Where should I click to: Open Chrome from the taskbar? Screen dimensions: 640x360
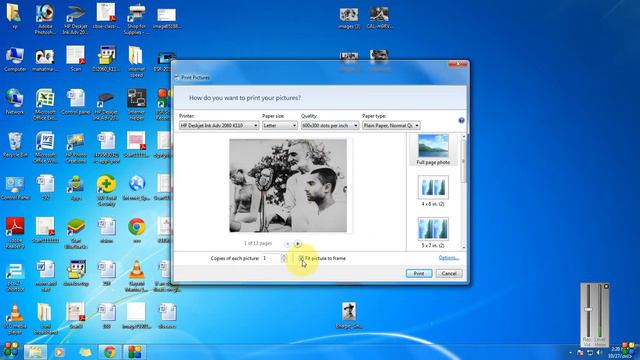pos(109,352)
